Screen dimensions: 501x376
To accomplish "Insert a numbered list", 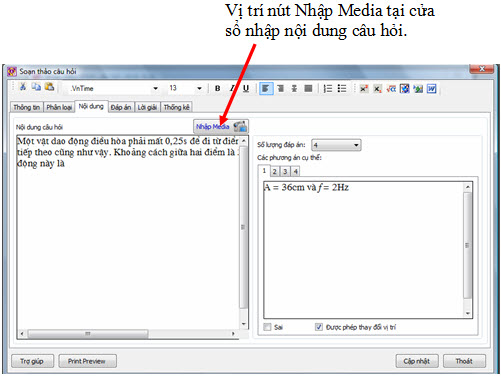I will tap(328, 89).
